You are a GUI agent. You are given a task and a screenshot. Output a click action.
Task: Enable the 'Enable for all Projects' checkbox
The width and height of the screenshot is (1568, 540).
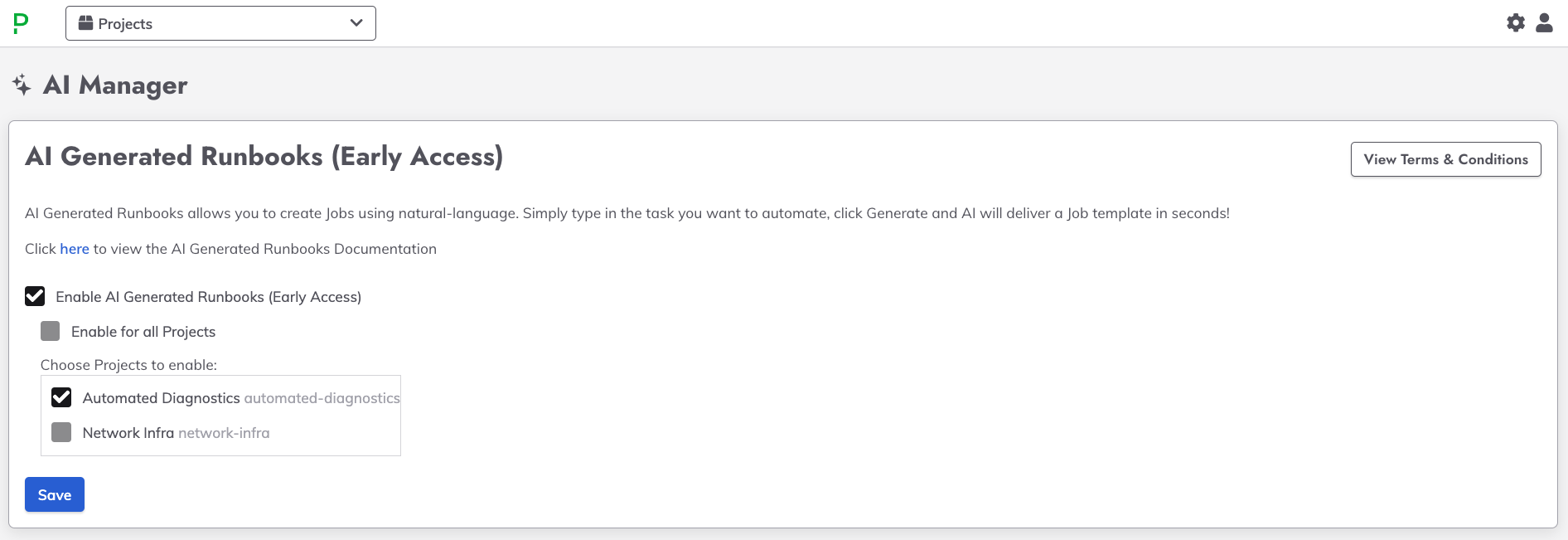coord(50,331)
